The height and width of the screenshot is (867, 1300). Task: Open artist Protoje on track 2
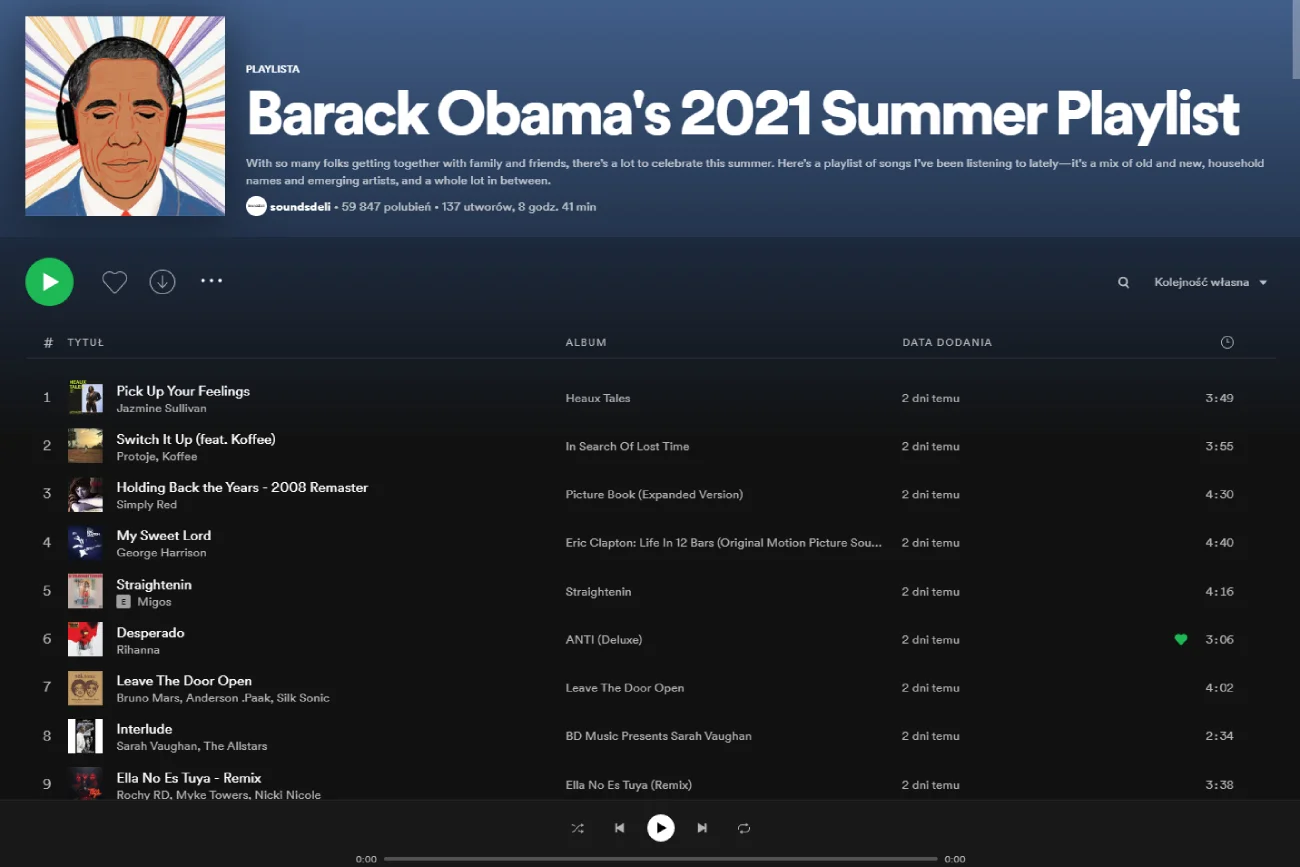point(136,456)
